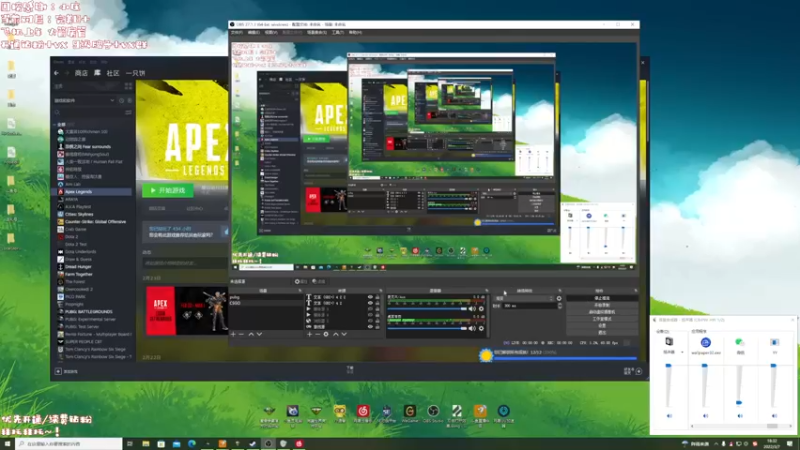
Task: Move OBS source down with arrow
Action: 344,334
